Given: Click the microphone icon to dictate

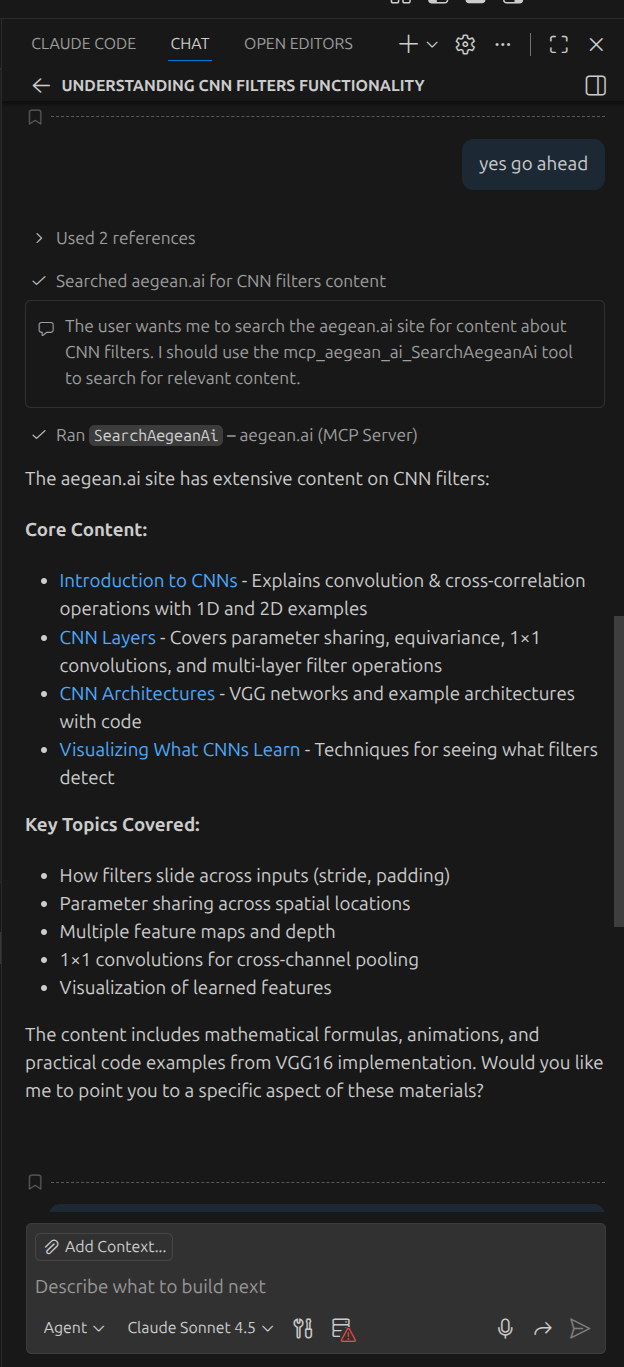Looking at the screenshot, I should click(x=505, y=1328).
